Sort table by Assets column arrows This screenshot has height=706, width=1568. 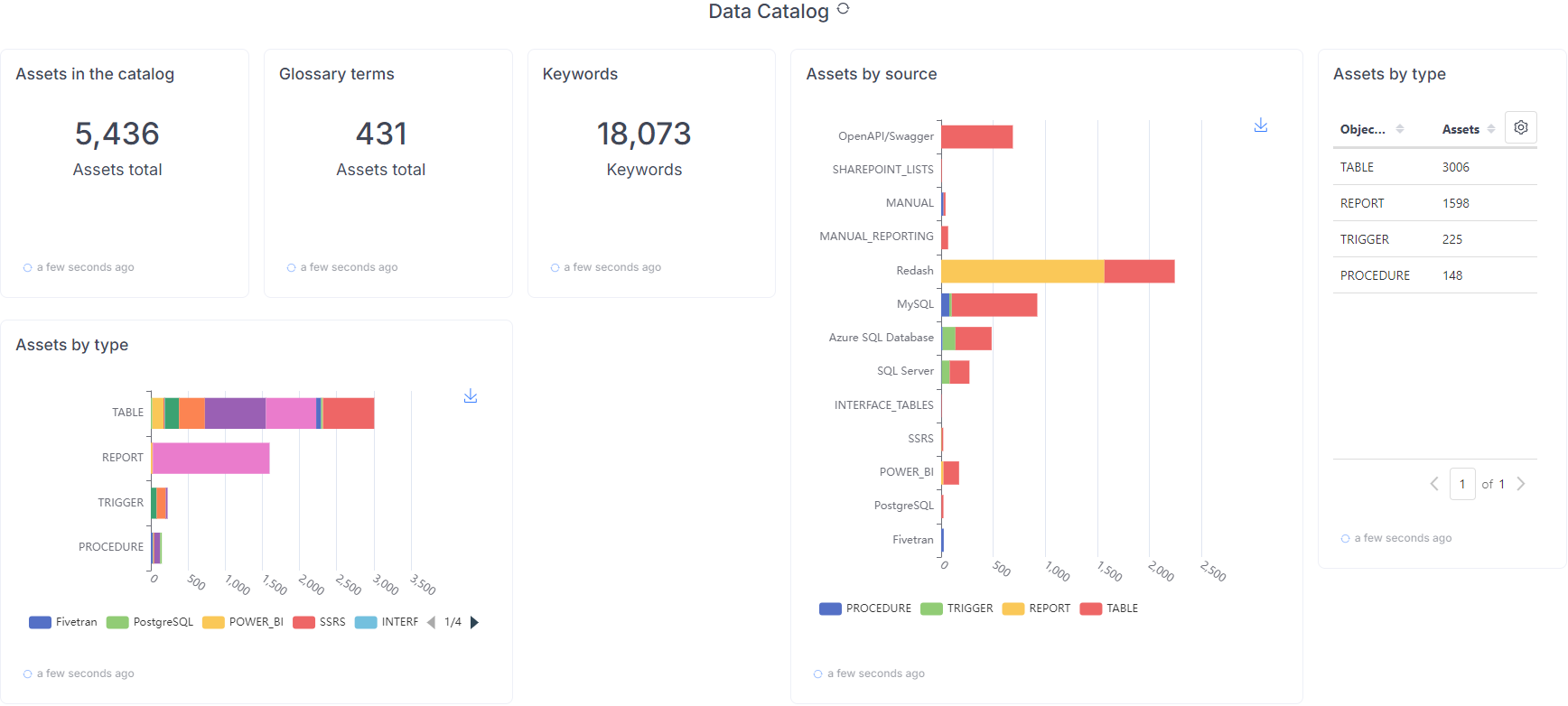(x=1491, y=129)
